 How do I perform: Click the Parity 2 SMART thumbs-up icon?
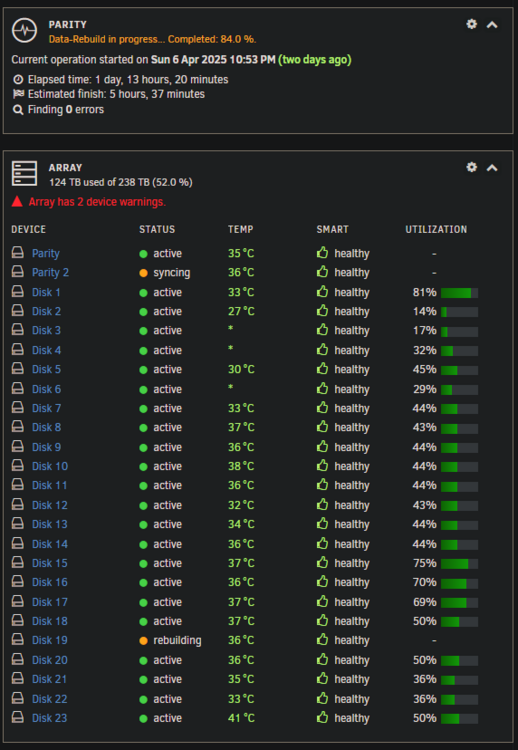point(322,272)
